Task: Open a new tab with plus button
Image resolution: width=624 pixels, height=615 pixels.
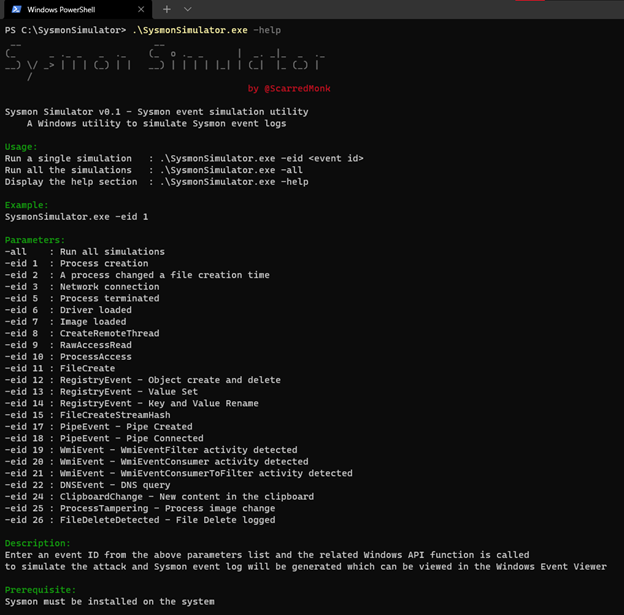Action: [x=166, y=9]
